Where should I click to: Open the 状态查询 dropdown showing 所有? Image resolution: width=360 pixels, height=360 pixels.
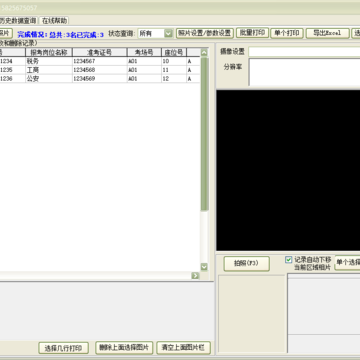point(155,33)
